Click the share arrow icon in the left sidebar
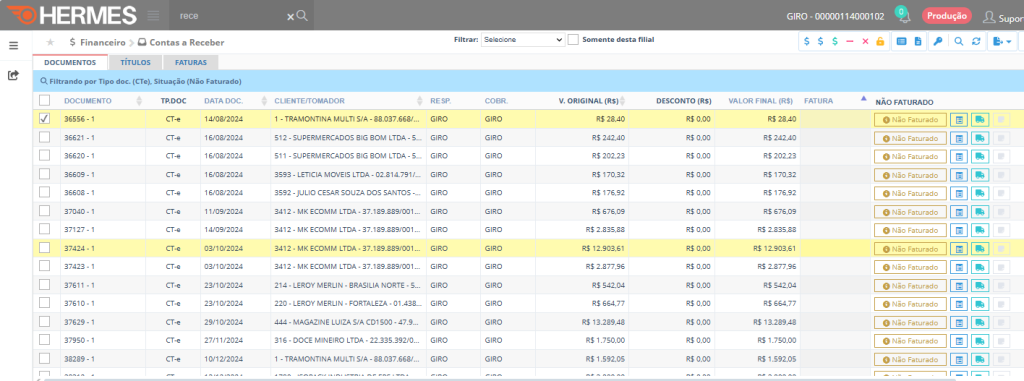Screen dimensions: 1024x381 [13, 75]
